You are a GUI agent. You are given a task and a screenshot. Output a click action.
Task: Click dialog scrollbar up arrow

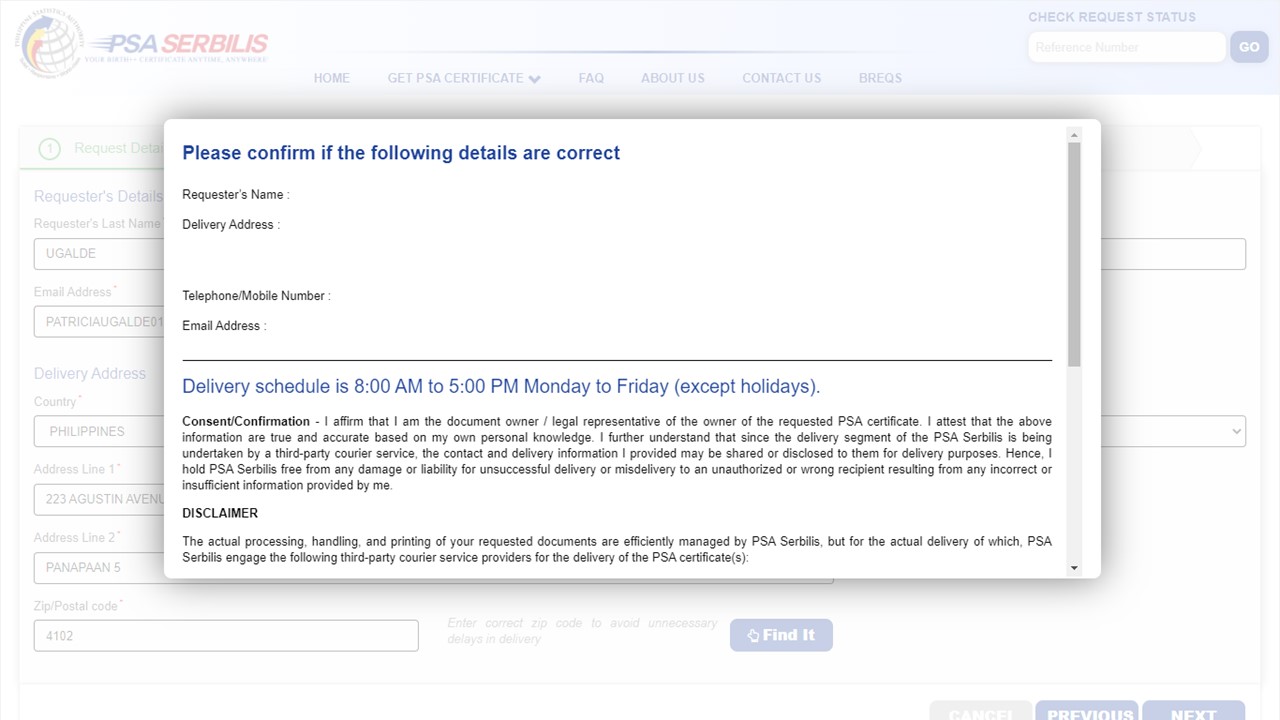(1074, 135)
